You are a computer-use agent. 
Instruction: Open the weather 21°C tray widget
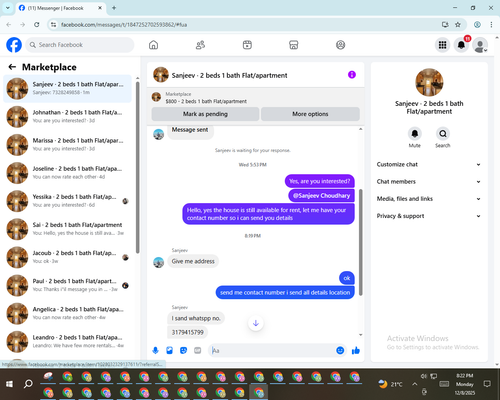[390, 384]
